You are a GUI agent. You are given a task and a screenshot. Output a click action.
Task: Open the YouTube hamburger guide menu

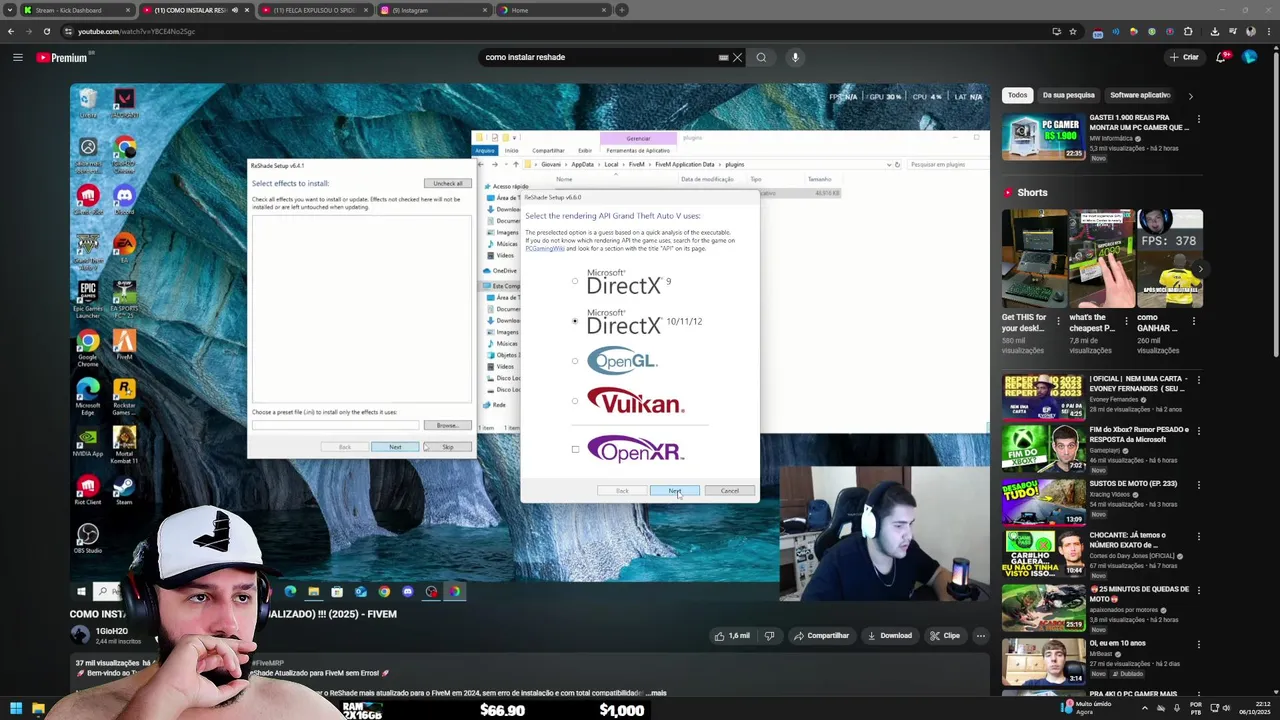pyautogui.click(x=17, y=57)
